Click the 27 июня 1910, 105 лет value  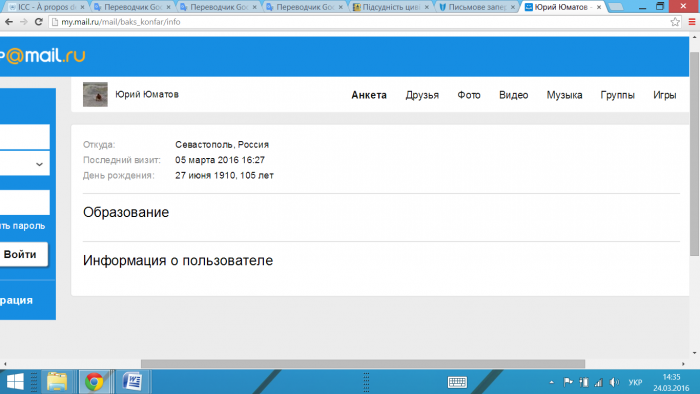[x=224, y=175]
